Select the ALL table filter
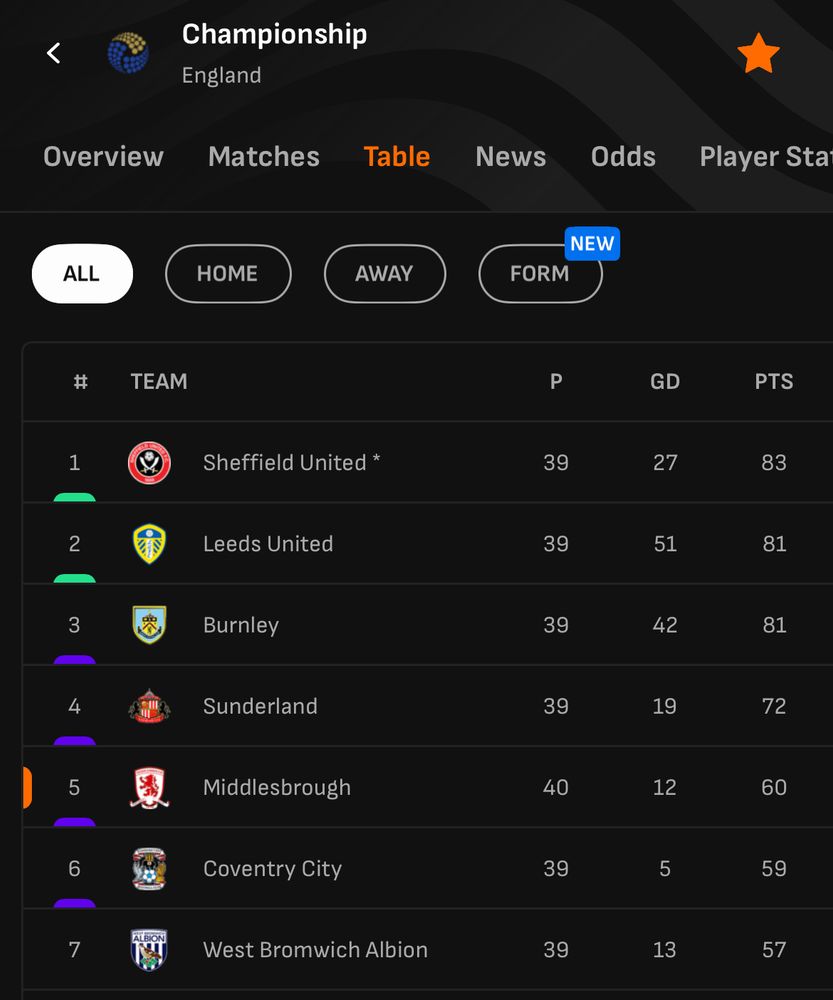This screenshot has height=1000, width=833. pos(82,274)
